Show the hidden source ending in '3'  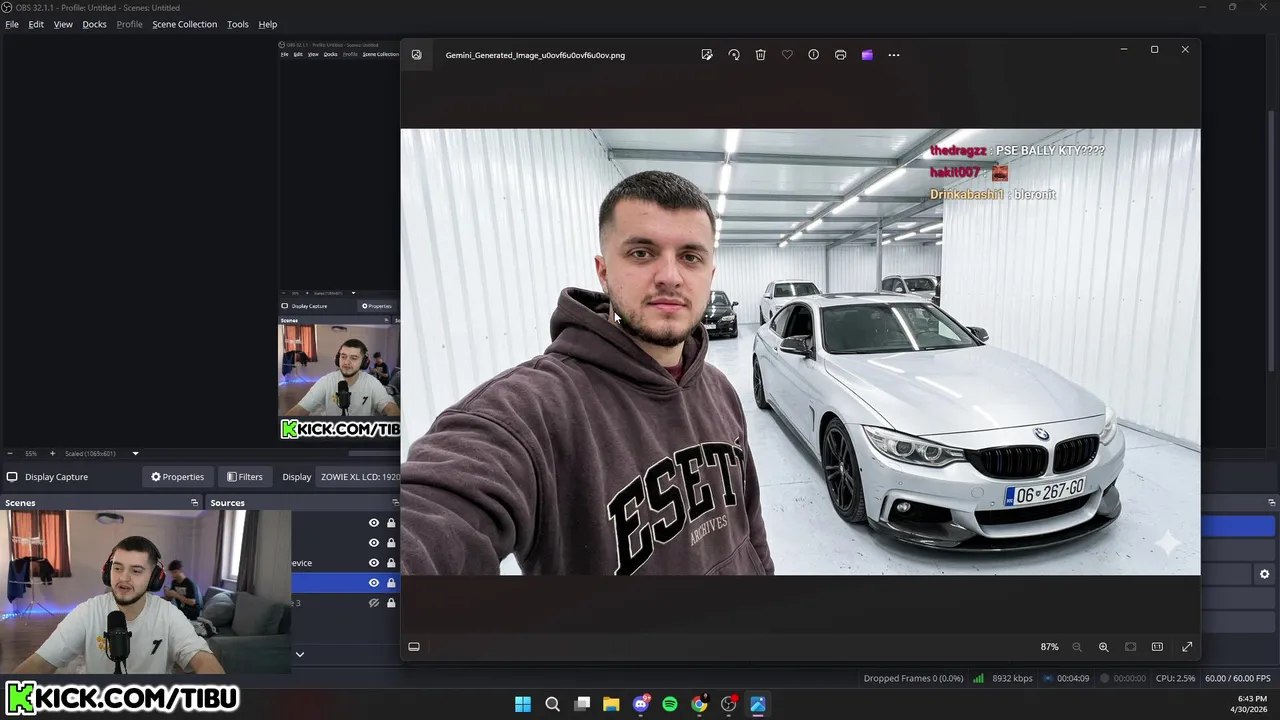374,603
